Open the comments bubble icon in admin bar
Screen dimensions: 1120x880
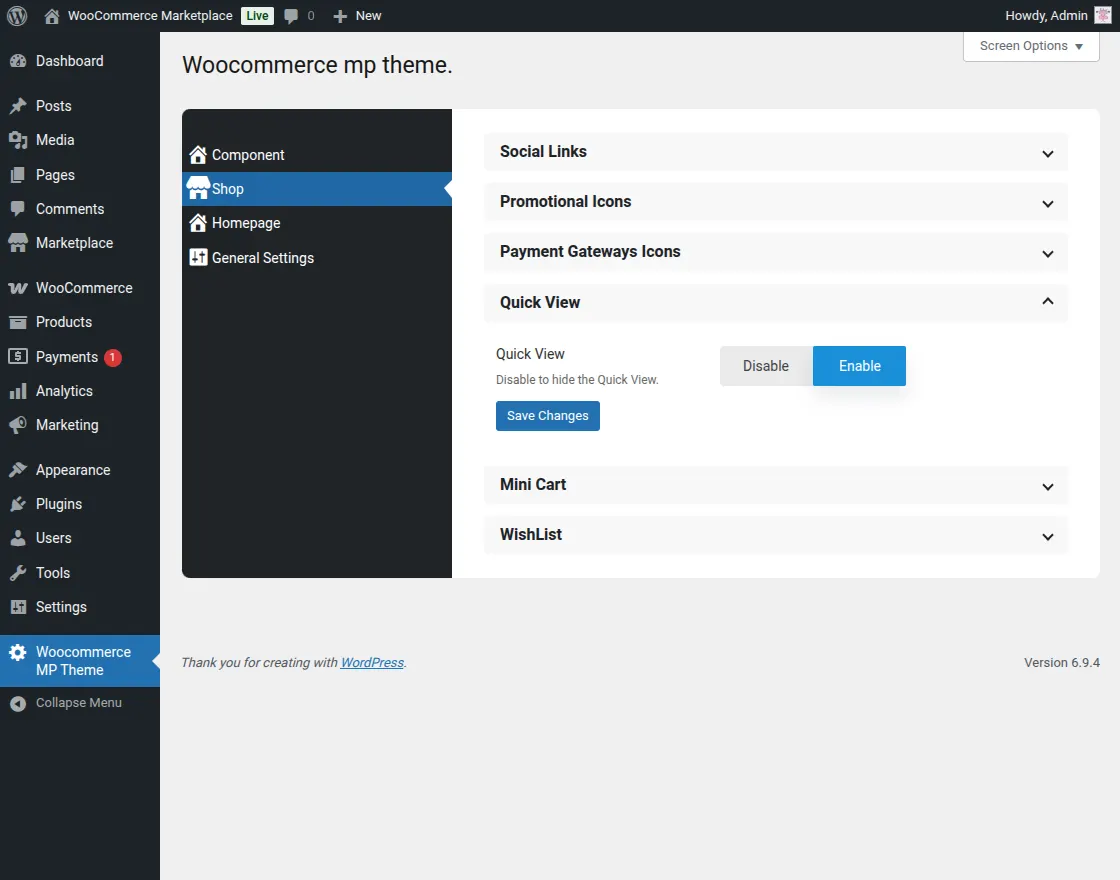(x=291, y=16)
